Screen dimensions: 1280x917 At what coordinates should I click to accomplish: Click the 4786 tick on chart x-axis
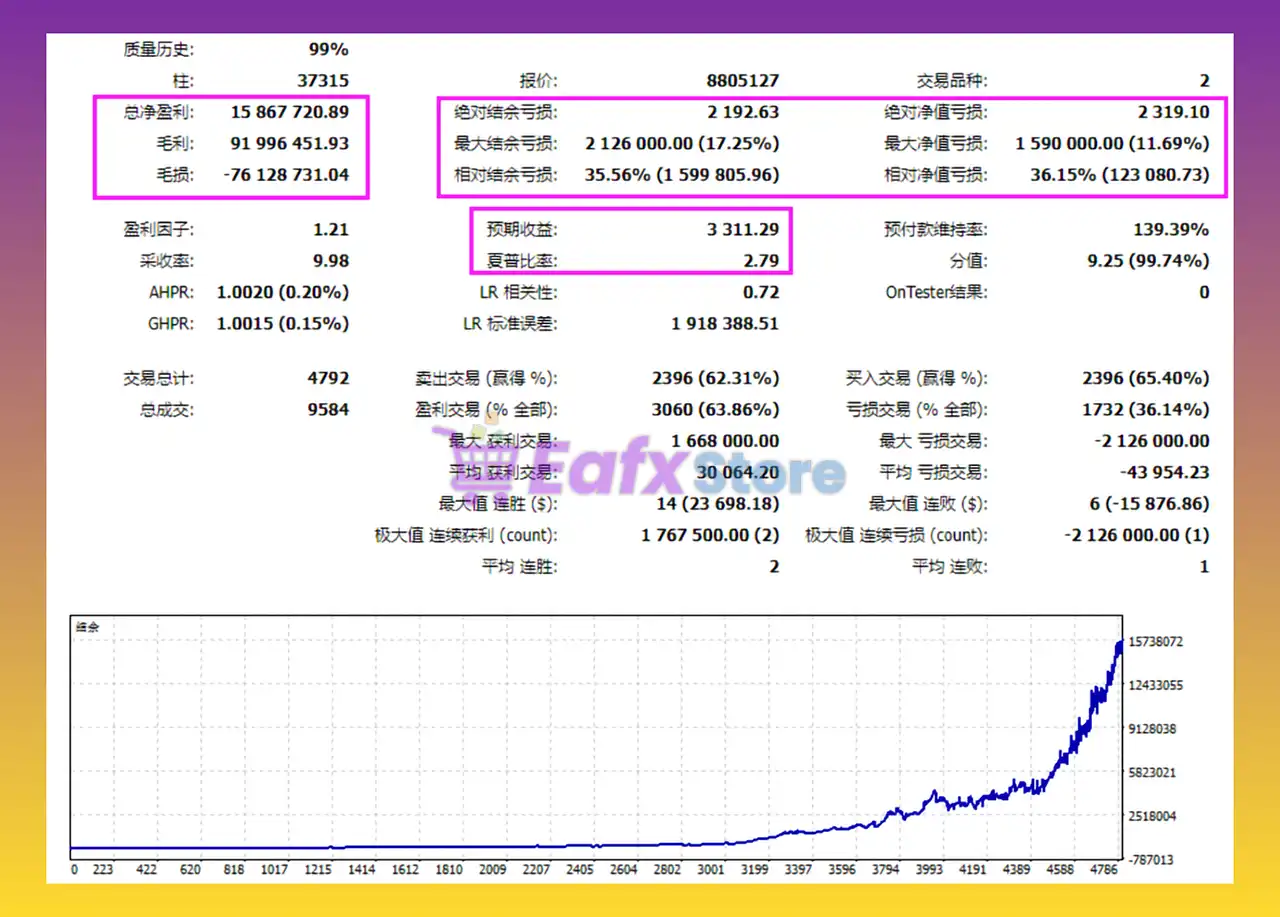pyautogui.click(x=1103, y=870)
